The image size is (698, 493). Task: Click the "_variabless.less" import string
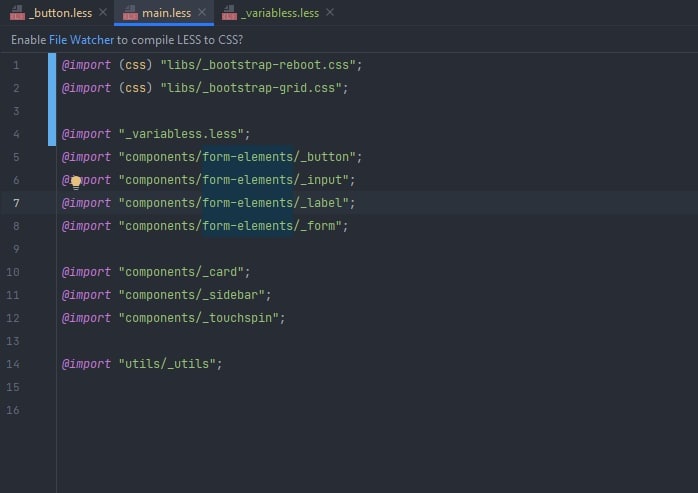tap(181, 134)
